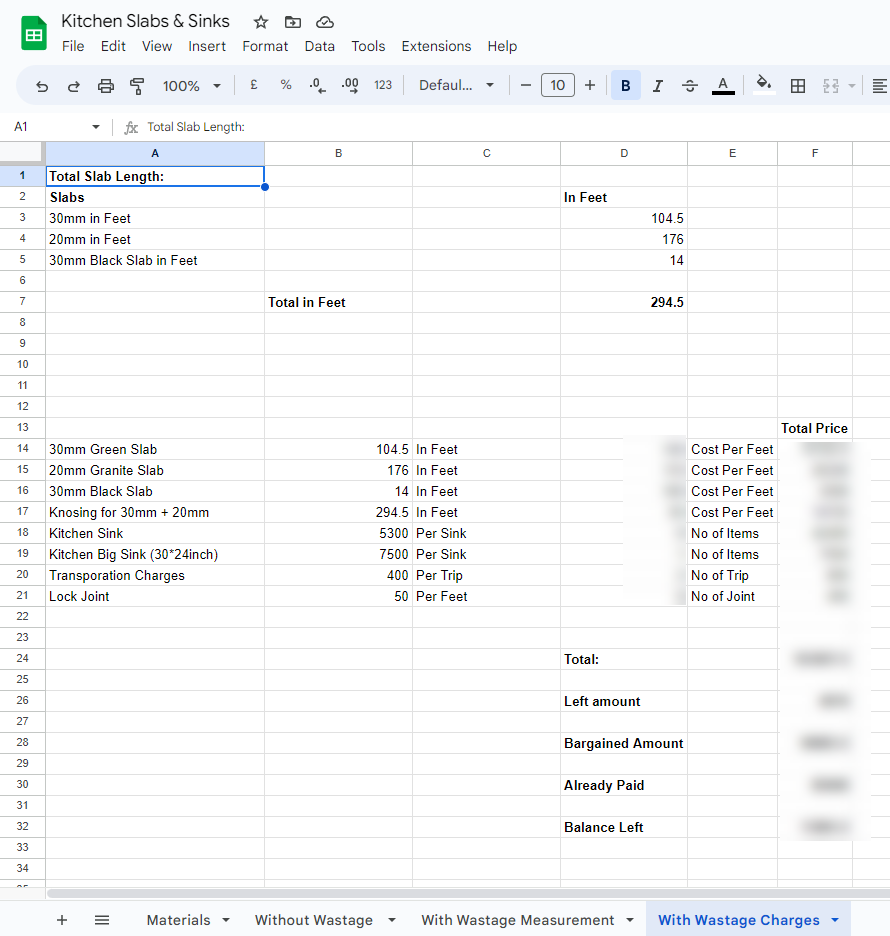890x936 pixels.
Task: Expand the 100% zoom dropdown
Action: (x=191, y=86)
